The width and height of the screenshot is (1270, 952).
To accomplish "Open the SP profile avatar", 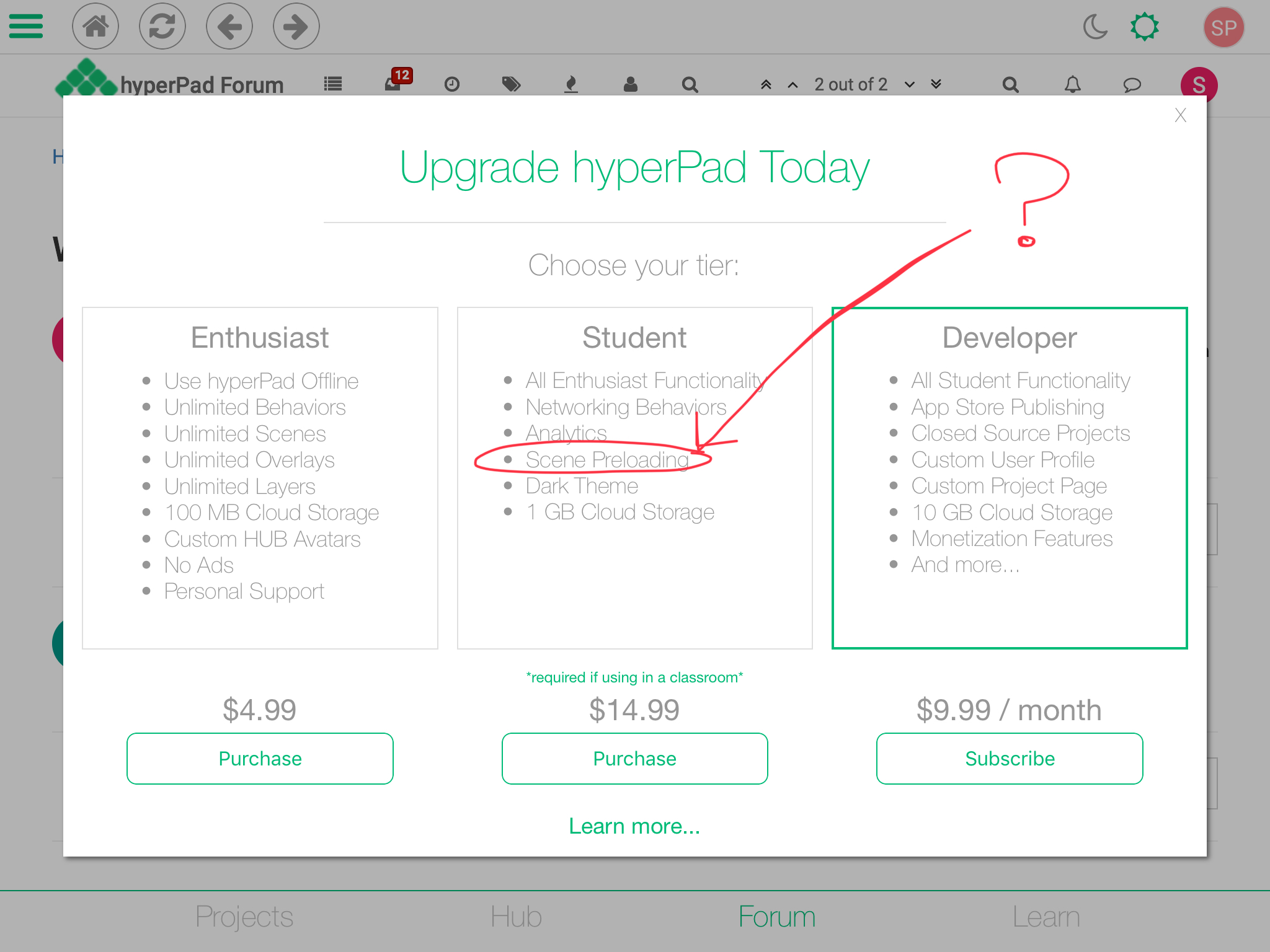I will tap(1223, 28).
